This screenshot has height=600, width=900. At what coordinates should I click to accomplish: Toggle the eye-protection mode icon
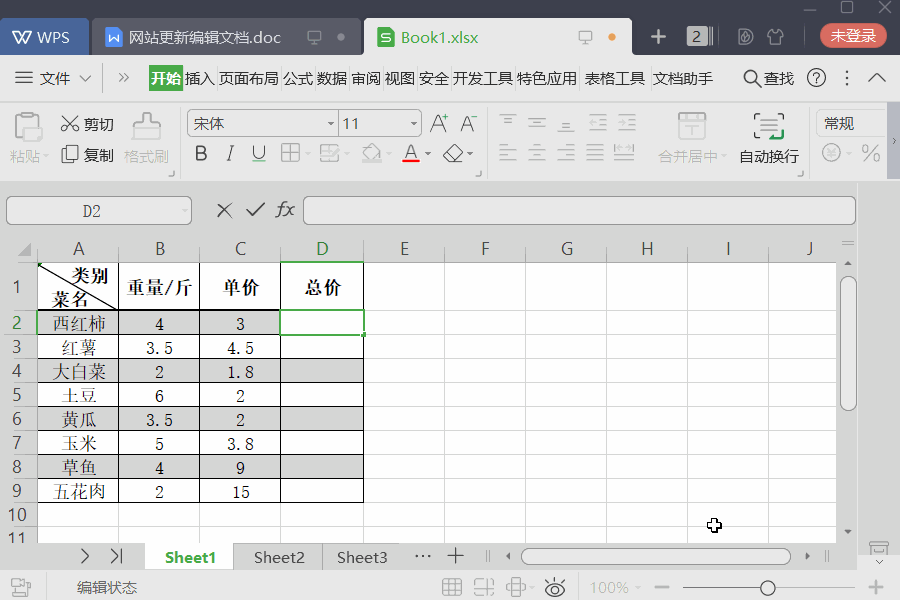554,587
